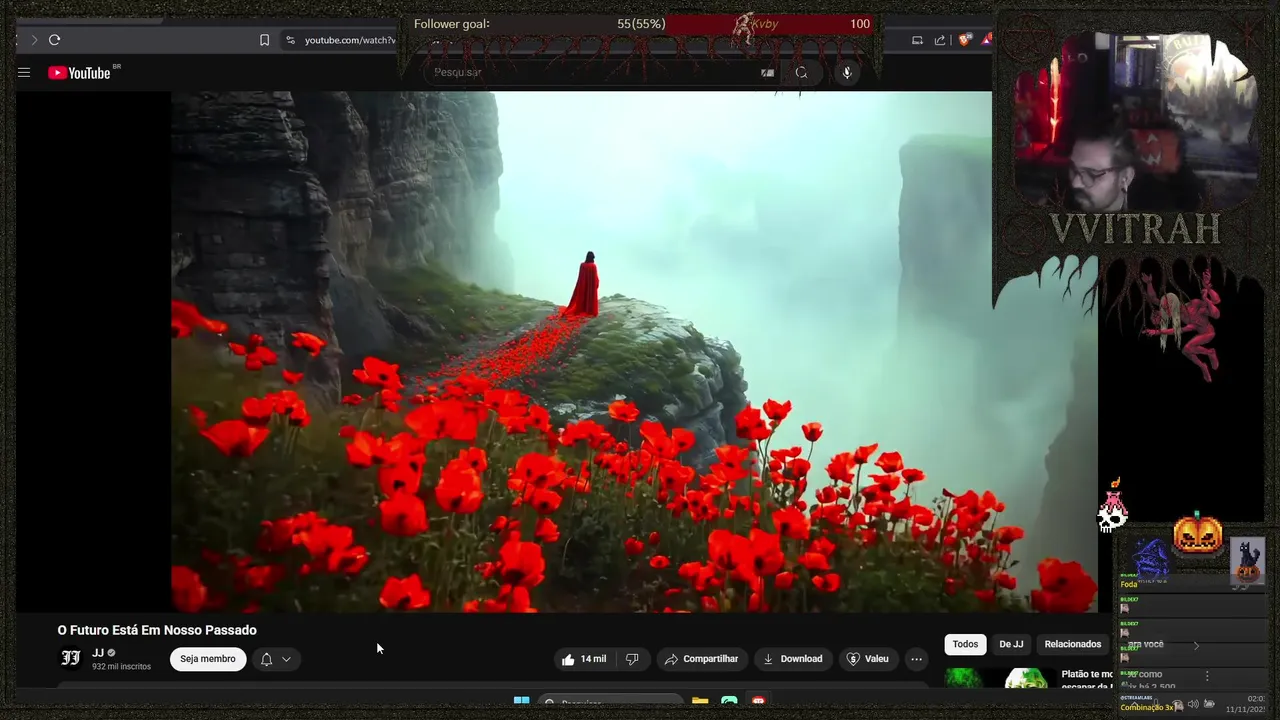Screen dimensions: 1280x720
Task: Open the recommended video three-dot options
Action: [x=1207, y=676]
